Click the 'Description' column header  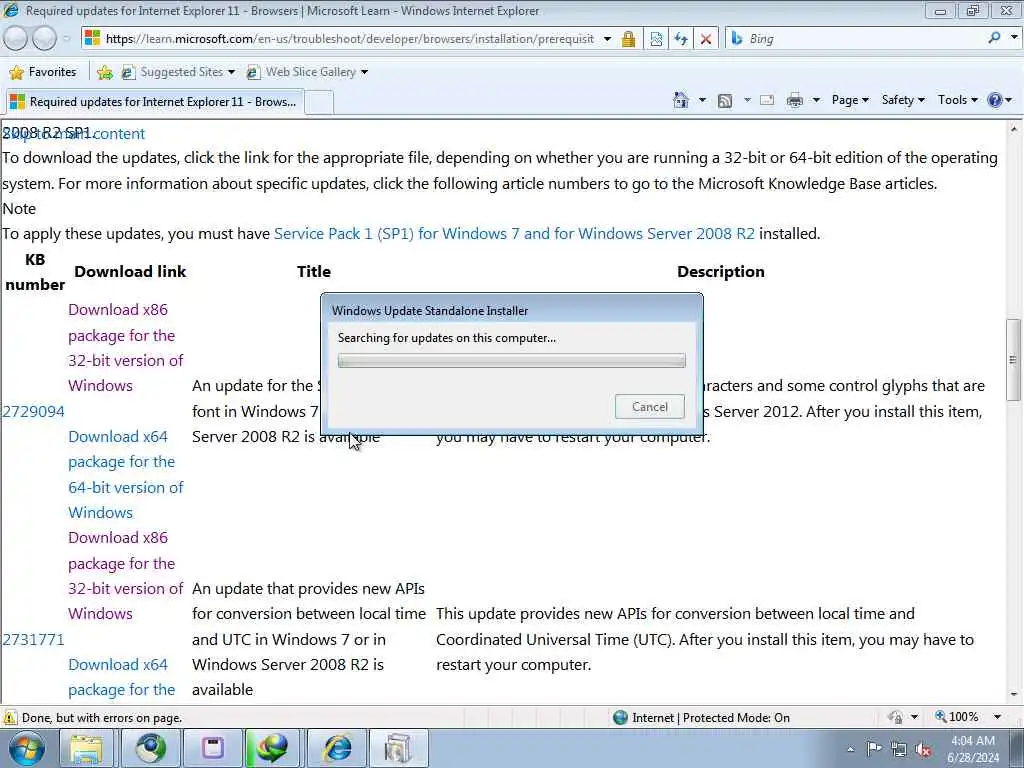(720, 272)
